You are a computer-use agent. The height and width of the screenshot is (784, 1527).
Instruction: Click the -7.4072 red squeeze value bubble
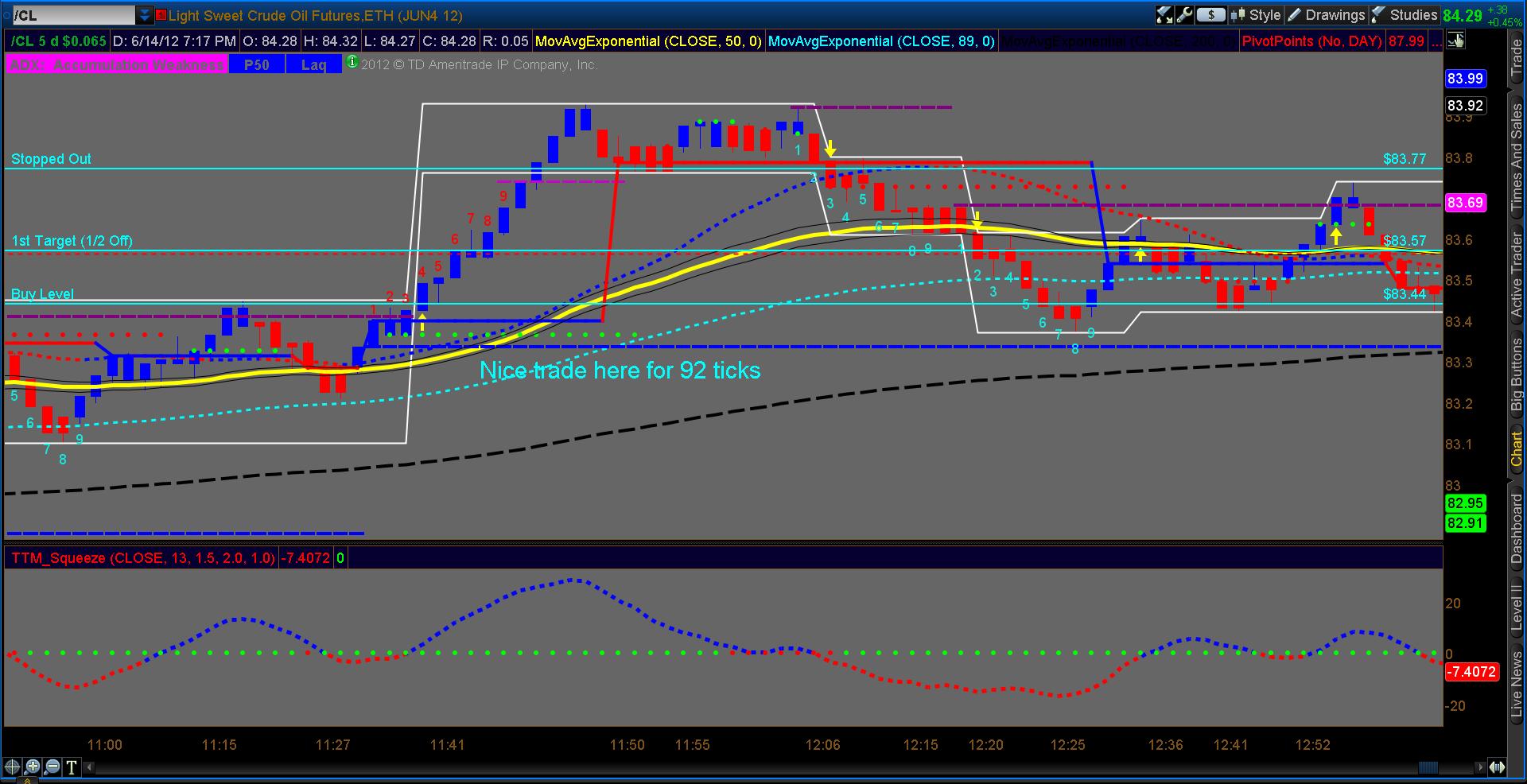[x=1471, y=672]
